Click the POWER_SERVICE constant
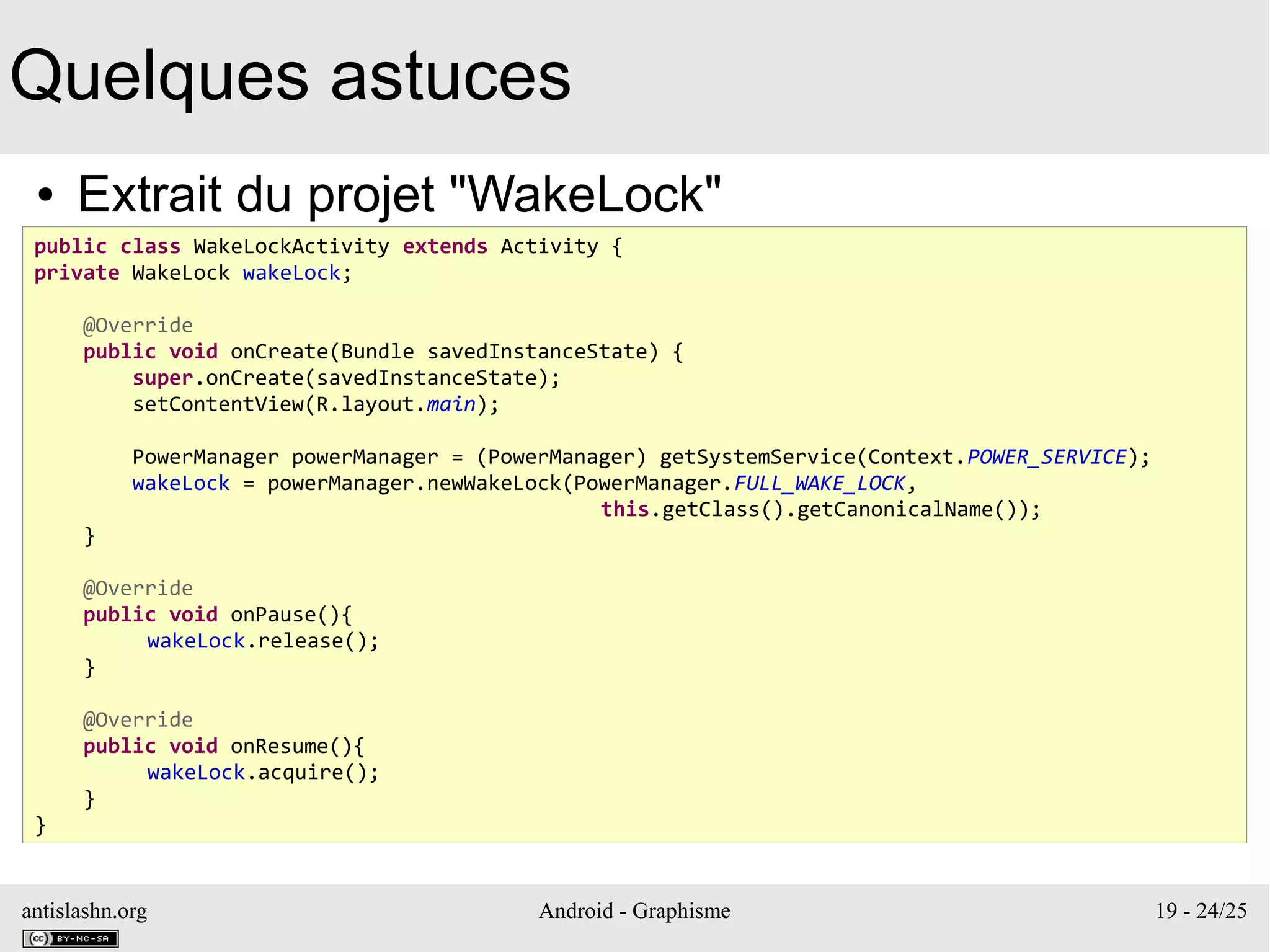 1047,457
